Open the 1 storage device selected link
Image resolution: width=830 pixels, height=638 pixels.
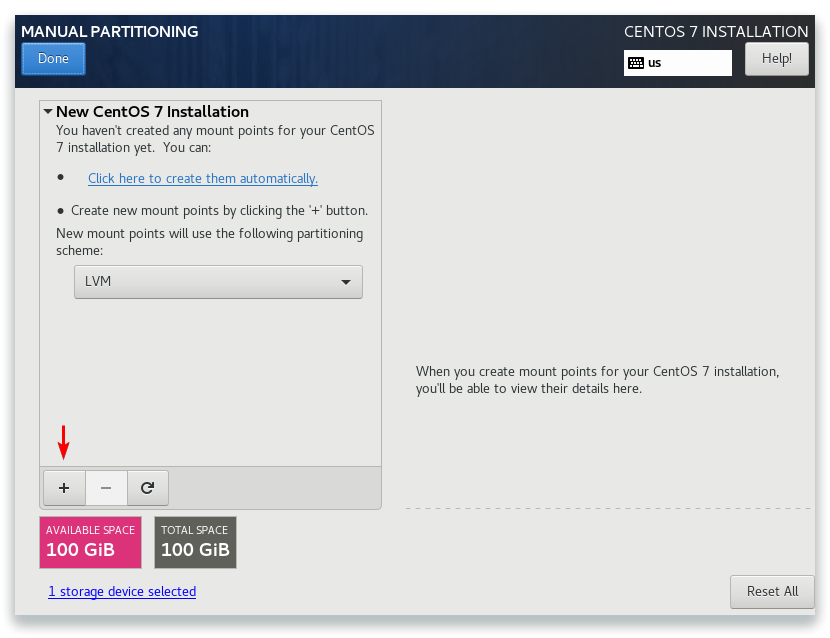(x=122, y=591)
